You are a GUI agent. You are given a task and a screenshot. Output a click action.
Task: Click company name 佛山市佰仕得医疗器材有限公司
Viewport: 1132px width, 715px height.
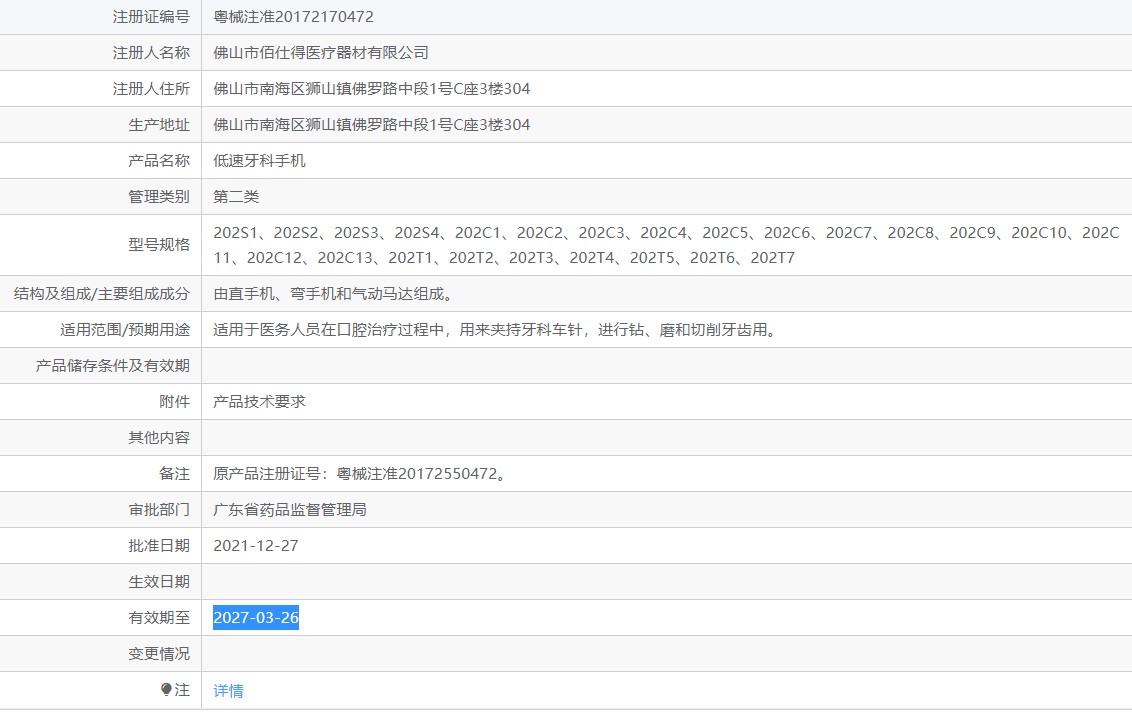pos(321,53)
